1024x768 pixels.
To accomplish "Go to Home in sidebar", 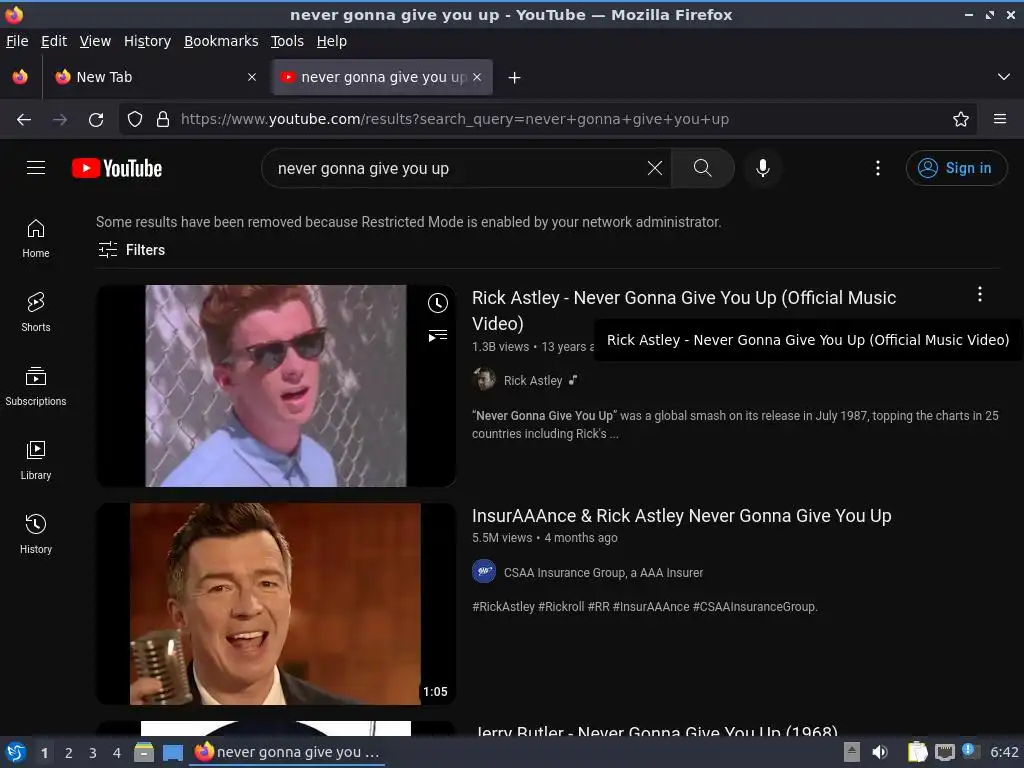I will point(36,238).
